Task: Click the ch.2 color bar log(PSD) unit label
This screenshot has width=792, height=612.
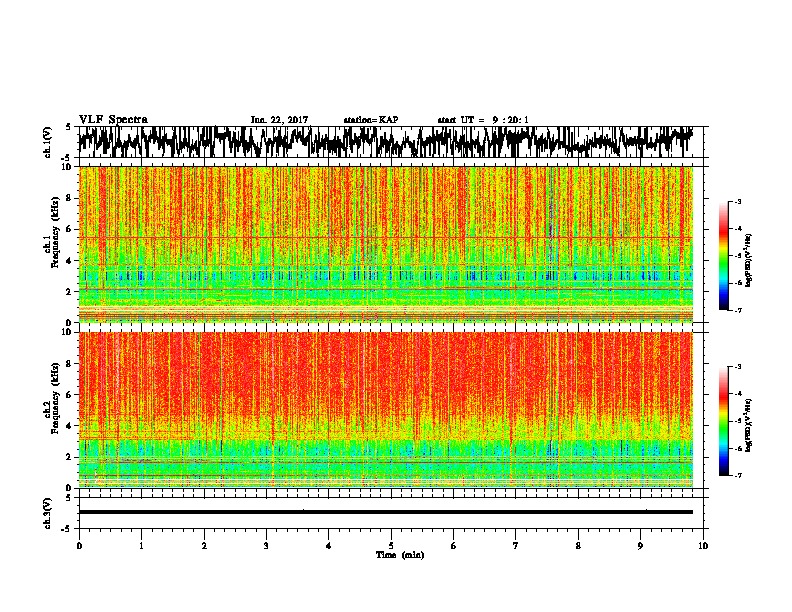Action: (x=749, y=425)
